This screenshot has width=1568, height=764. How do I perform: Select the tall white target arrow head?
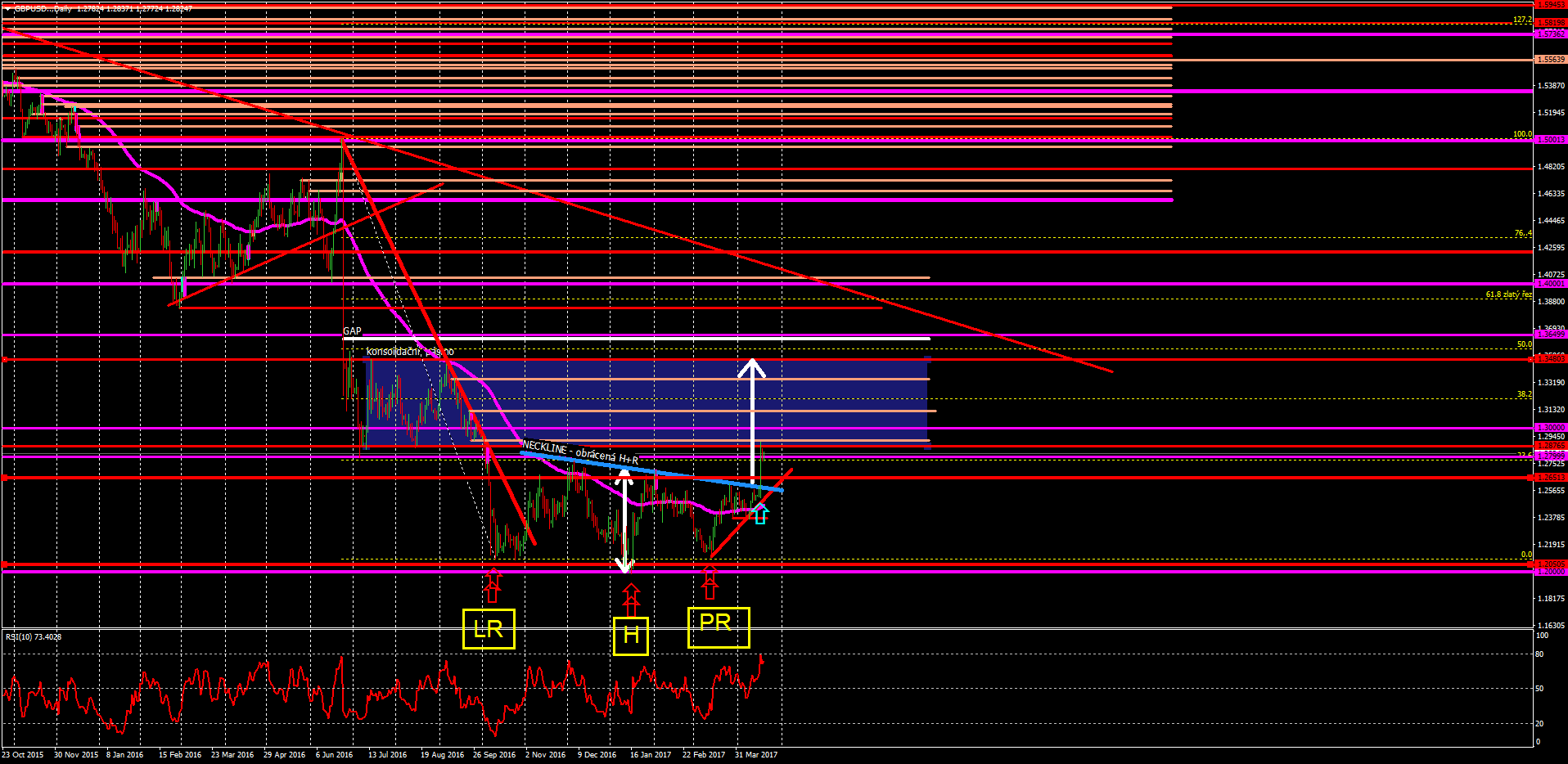click(752, 368)
